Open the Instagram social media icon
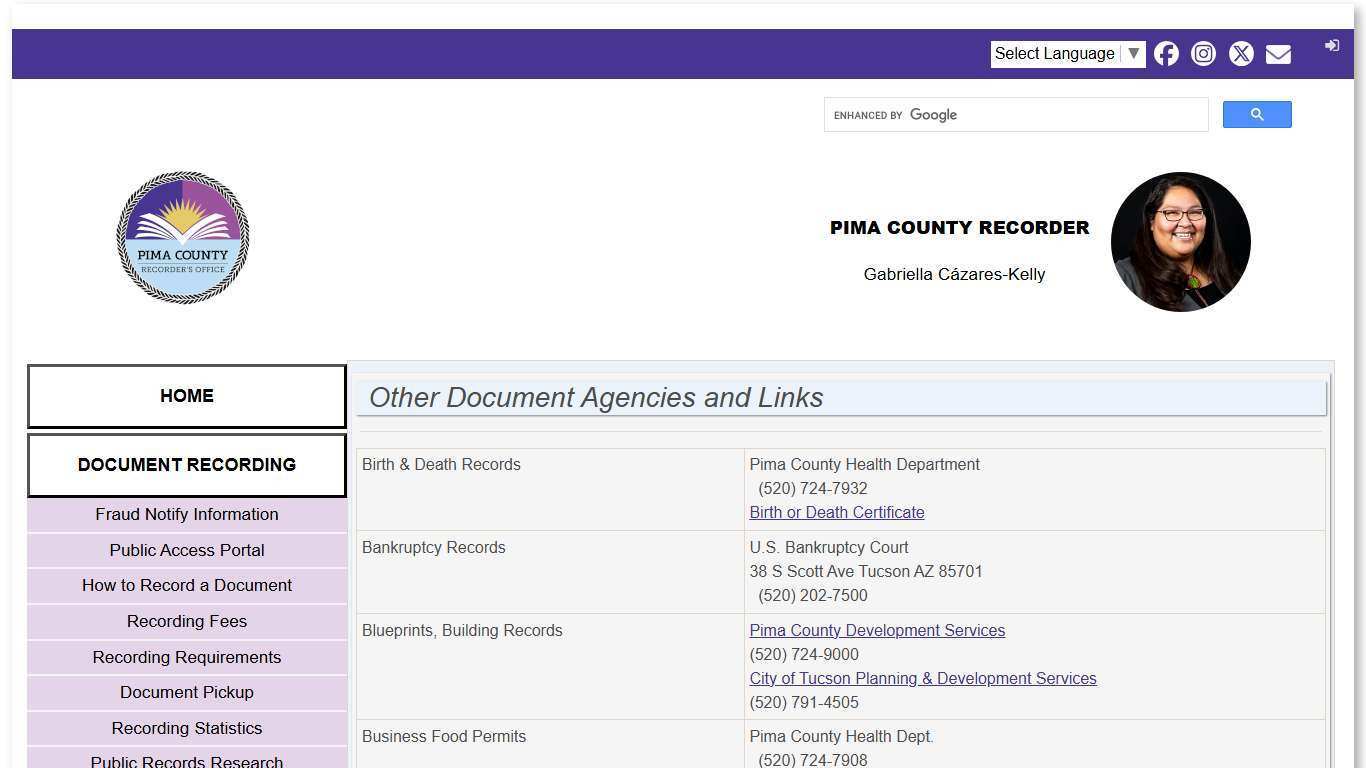 pyautogui.click(x=1203, y=54)
